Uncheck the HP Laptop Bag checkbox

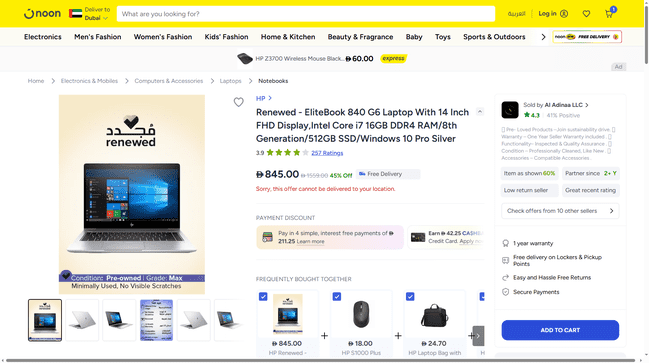point(410,297)
